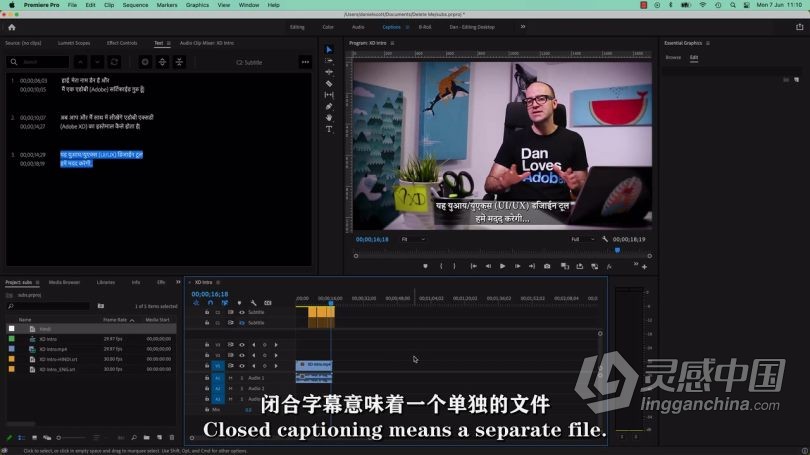
Task: Play the Program monitor video
Action: pos(503,266)
